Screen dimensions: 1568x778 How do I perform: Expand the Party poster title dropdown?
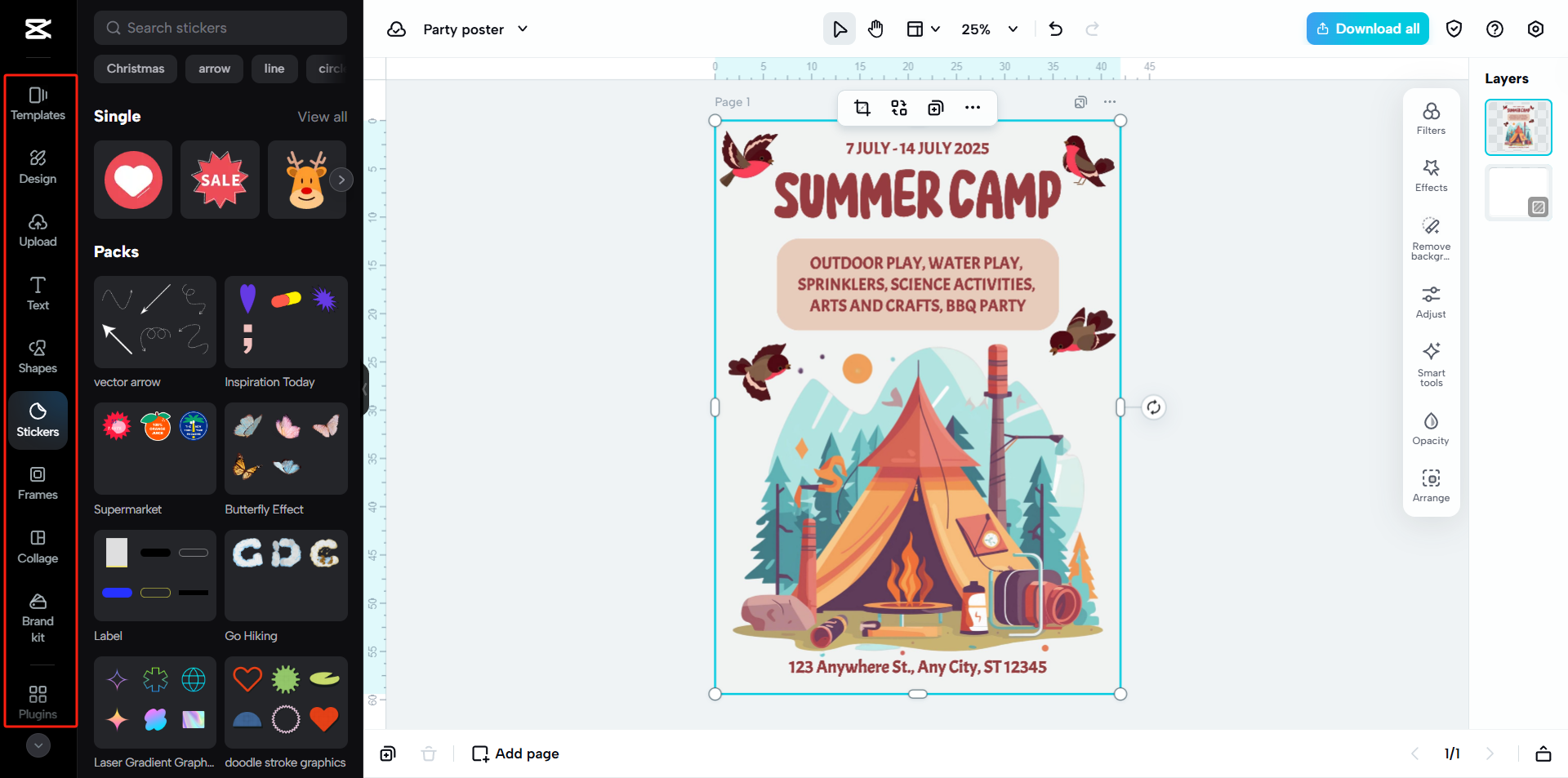click(x=522, y=29)
